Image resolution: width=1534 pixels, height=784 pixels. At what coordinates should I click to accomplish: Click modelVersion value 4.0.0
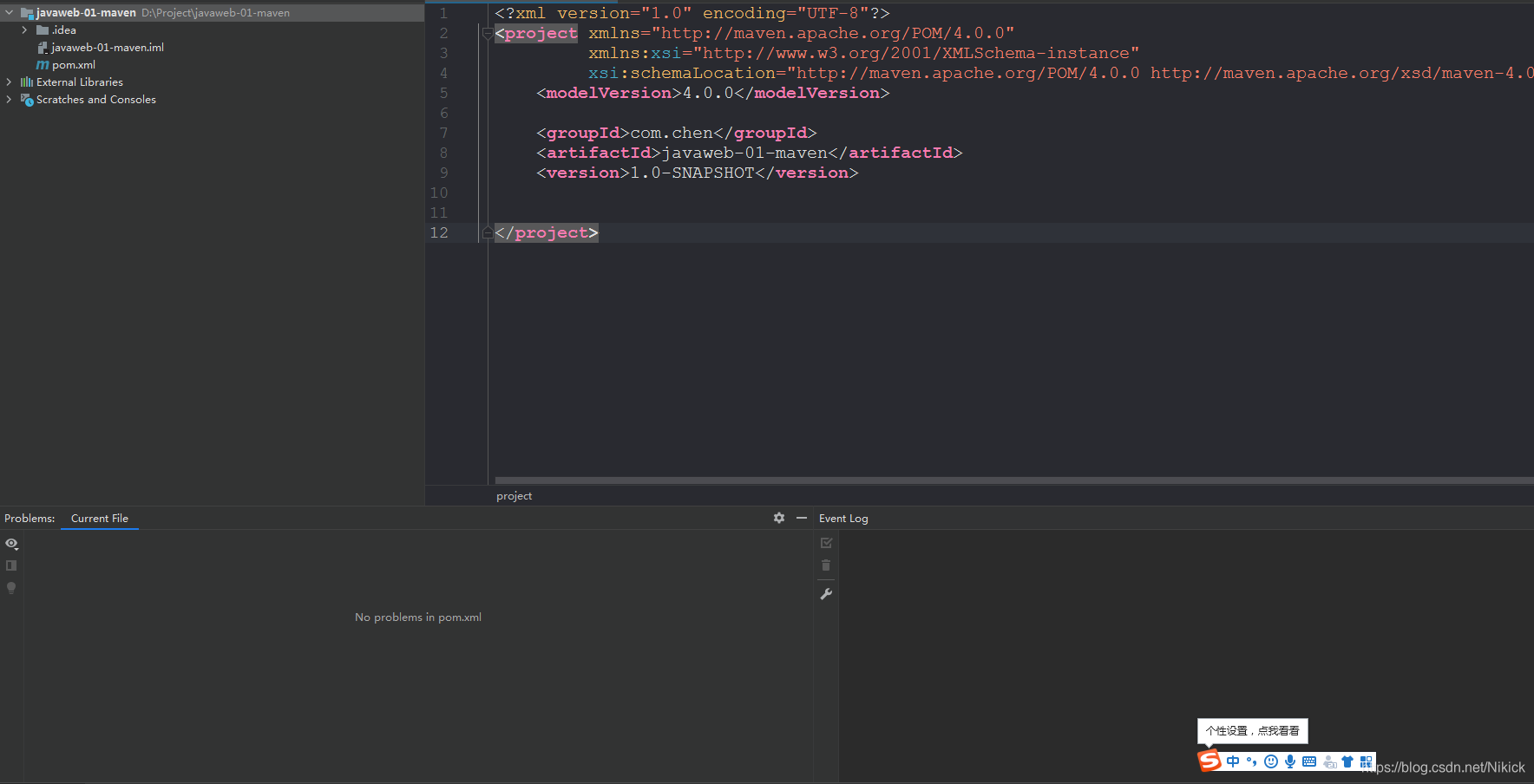(708, 93)
